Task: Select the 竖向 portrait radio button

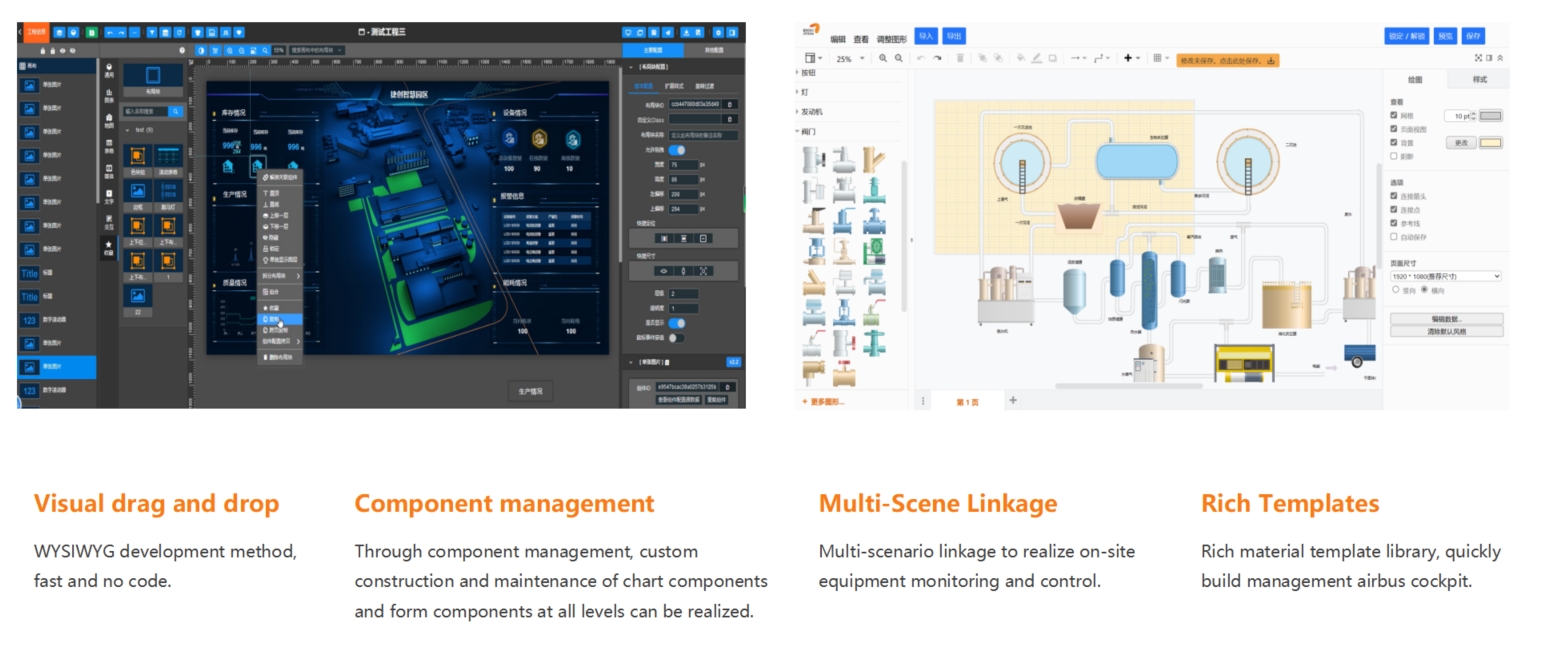Action: click(x=1396, y=290)
